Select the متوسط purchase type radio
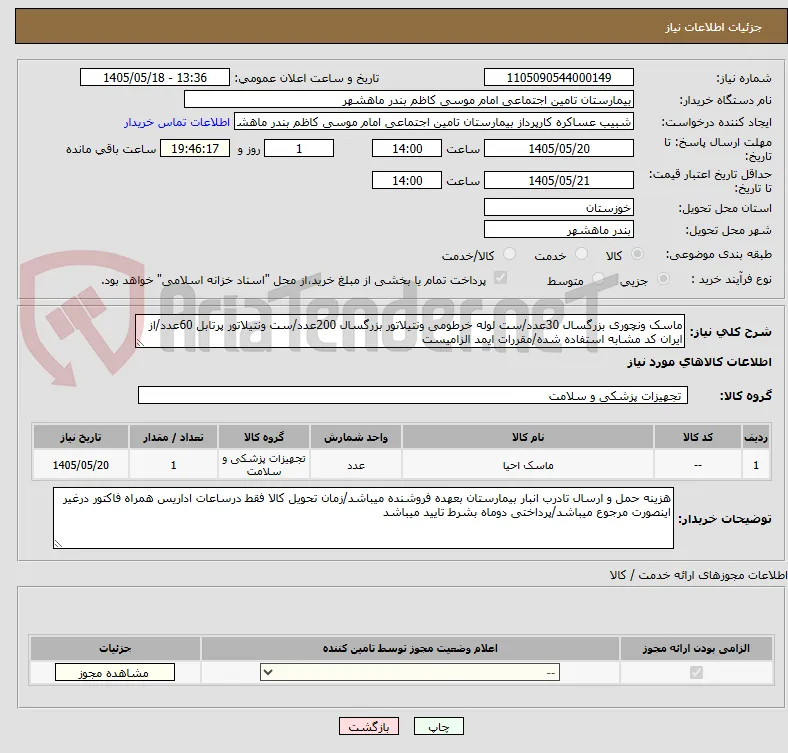The image size is (788, 753). [598, 279]
